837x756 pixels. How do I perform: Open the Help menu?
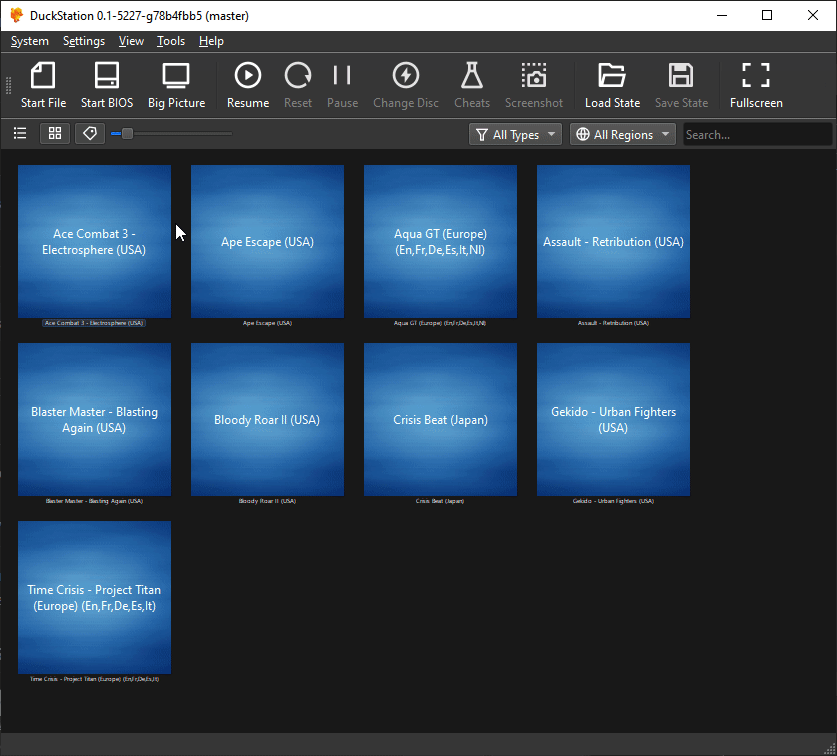pos(211,41)
